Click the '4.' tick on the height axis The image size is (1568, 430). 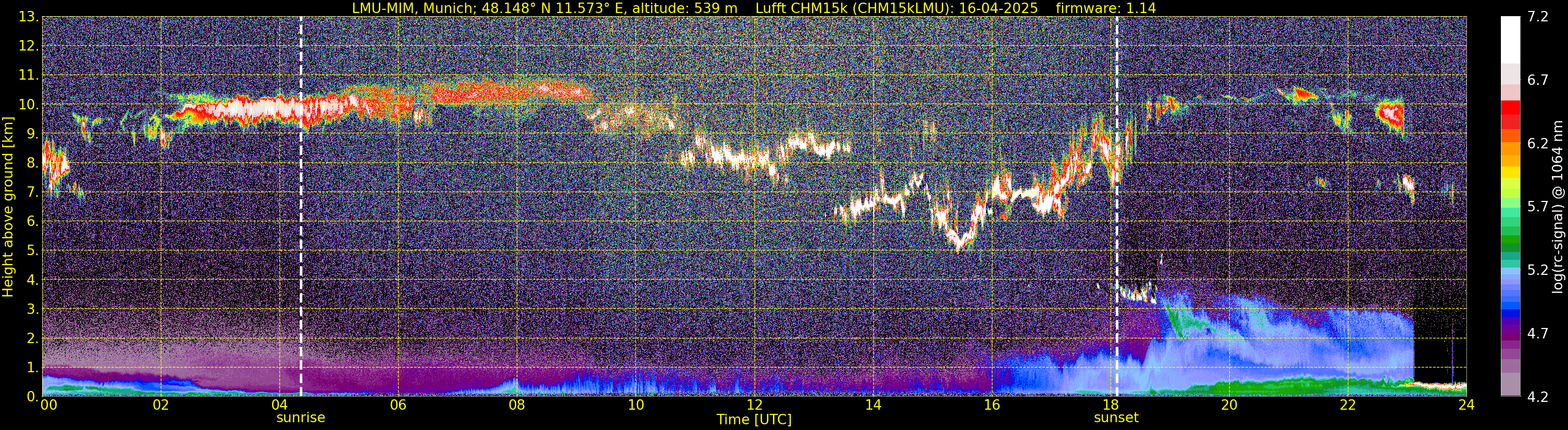tap(33, 280)
